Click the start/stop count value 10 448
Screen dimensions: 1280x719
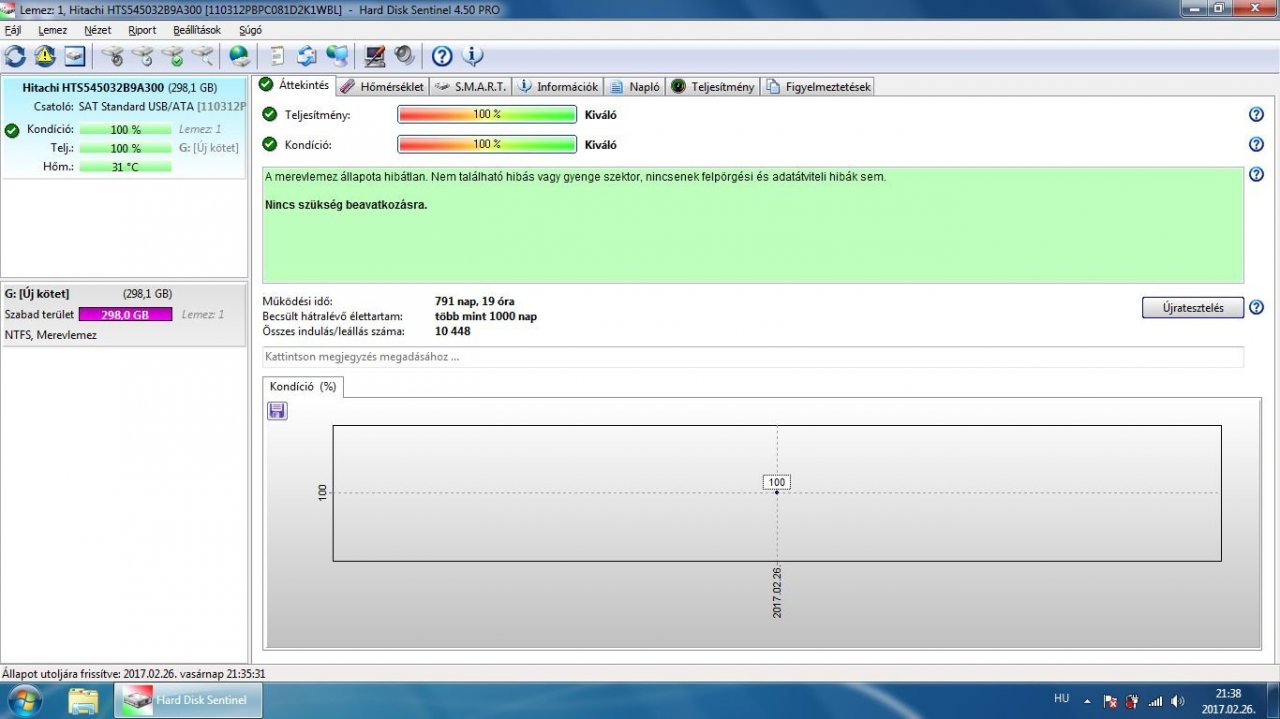click(453, 331)
